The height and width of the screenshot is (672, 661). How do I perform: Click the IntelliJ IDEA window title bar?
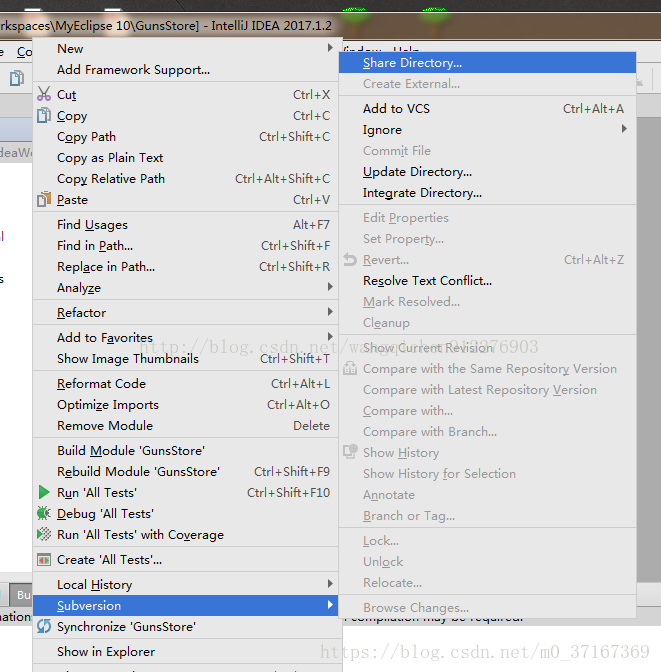(x=330, y=25)
